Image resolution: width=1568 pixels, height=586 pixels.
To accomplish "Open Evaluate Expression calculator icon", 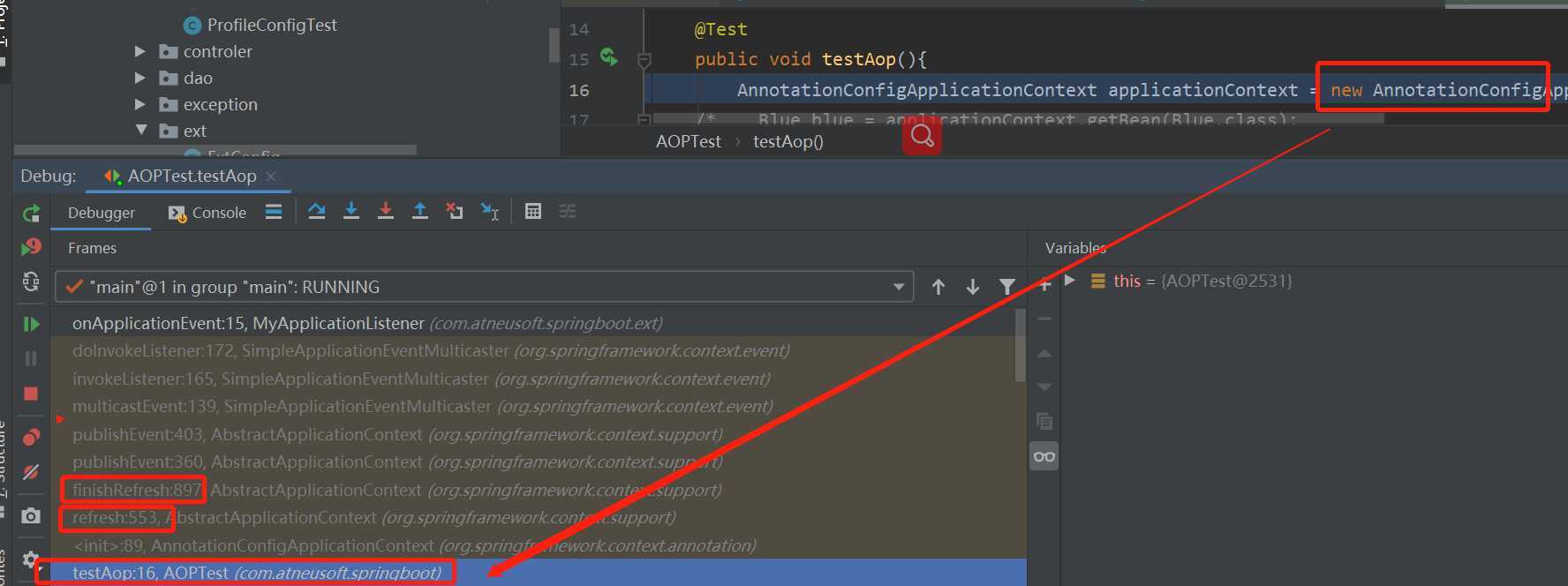I will coord(533,211).
